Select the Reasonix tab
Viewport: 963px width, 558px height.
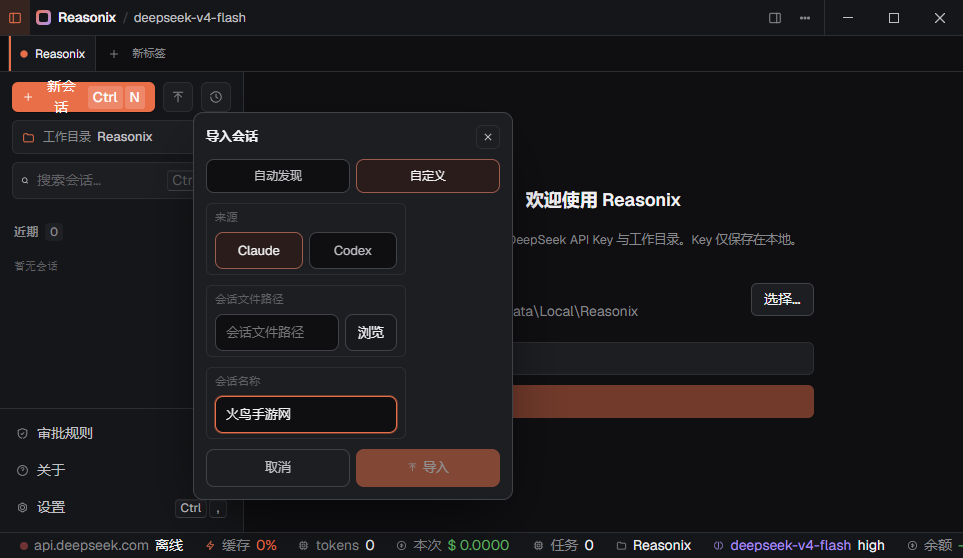pyautogui.click(x=53, y=54)
